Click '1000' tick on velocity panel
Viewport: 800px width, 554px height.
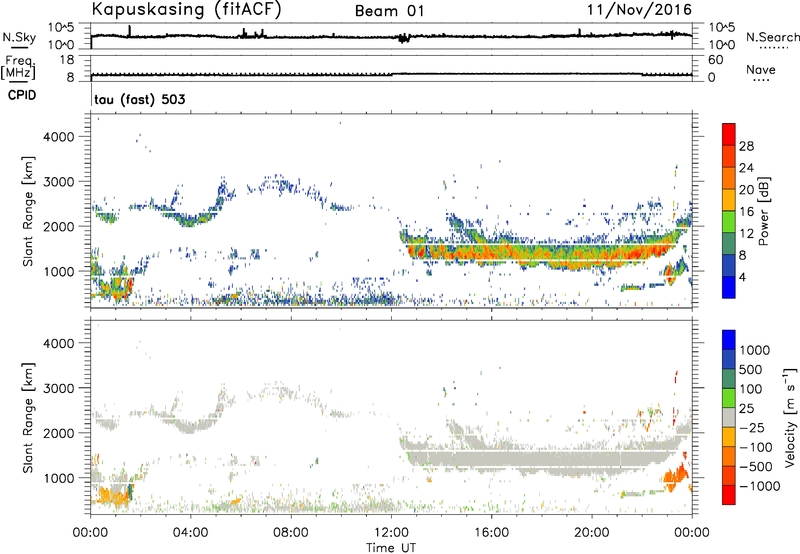[58, 478]
